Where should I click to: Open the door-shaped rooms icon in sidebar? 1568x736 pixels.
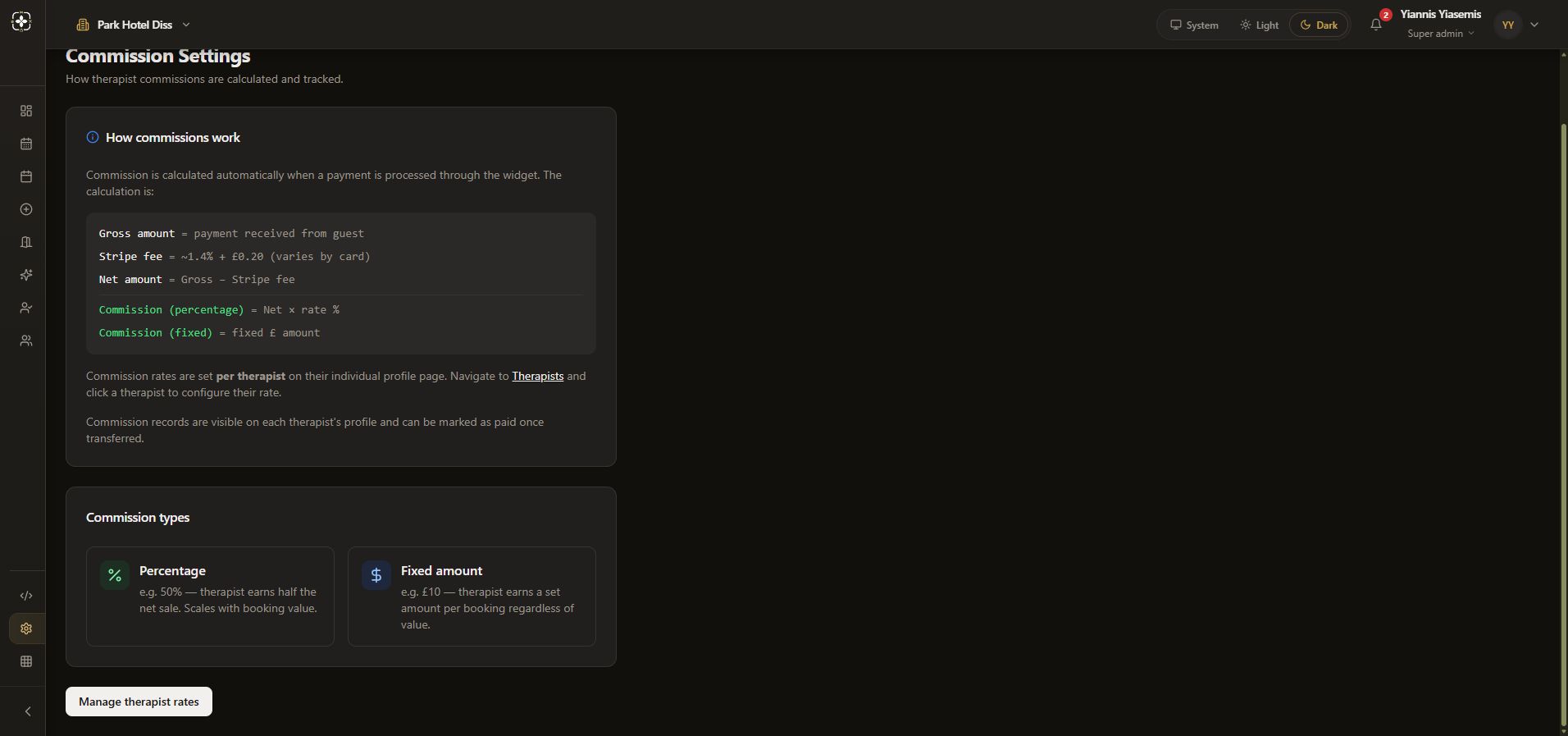[x=26, y=242]
